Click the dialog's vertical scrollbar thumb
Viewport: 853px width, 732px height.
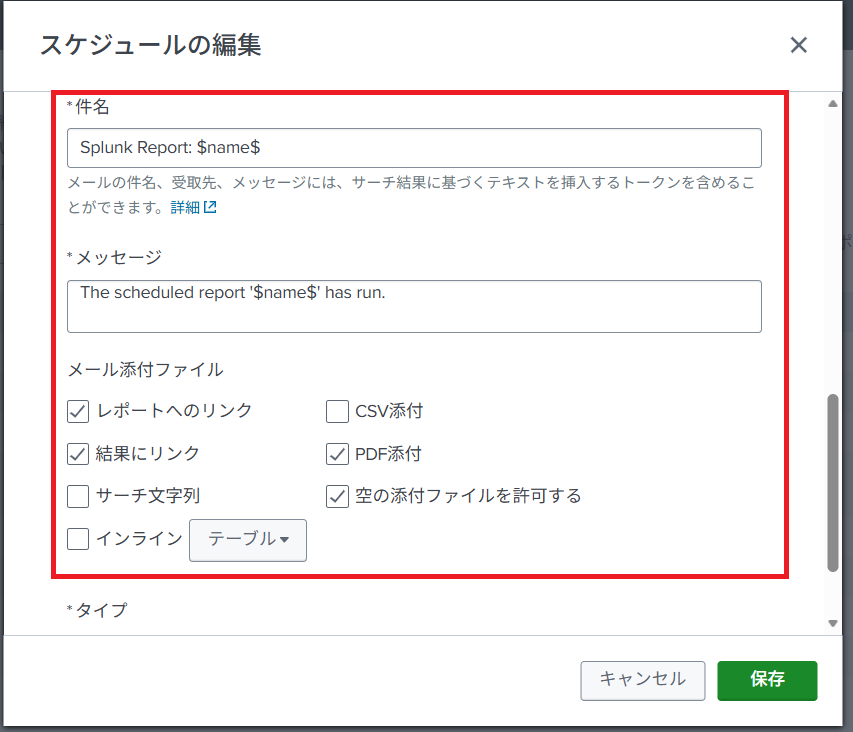(x=833, y=482)
